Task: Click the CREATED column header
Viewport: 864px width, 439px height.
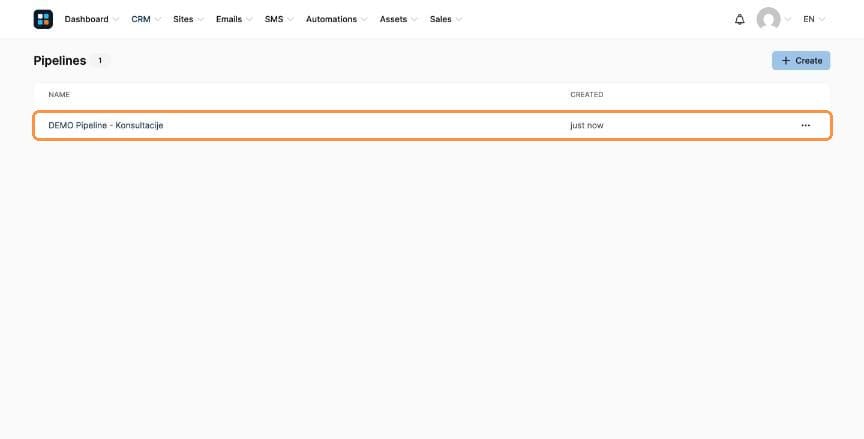Action: (x=587, y=95)
